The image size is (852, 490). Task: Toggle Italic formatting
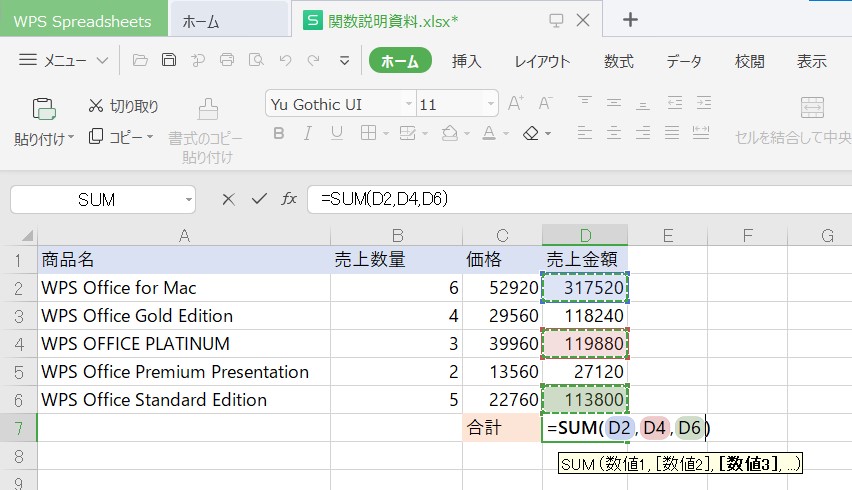[308, 133]
